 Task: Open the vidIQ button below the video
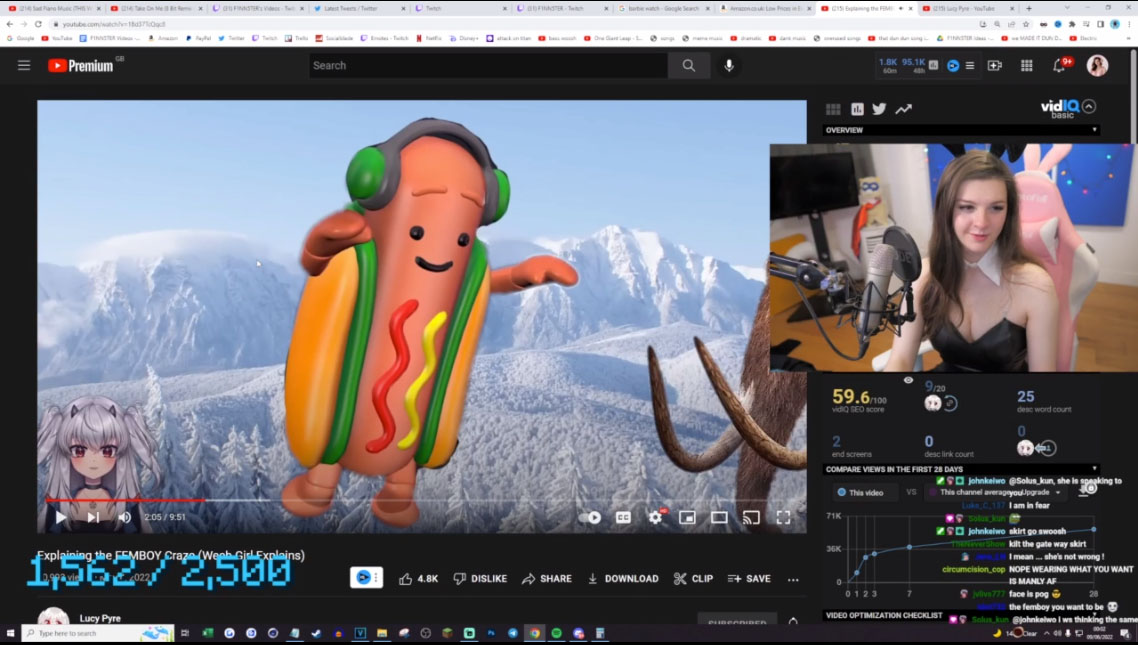367,578
